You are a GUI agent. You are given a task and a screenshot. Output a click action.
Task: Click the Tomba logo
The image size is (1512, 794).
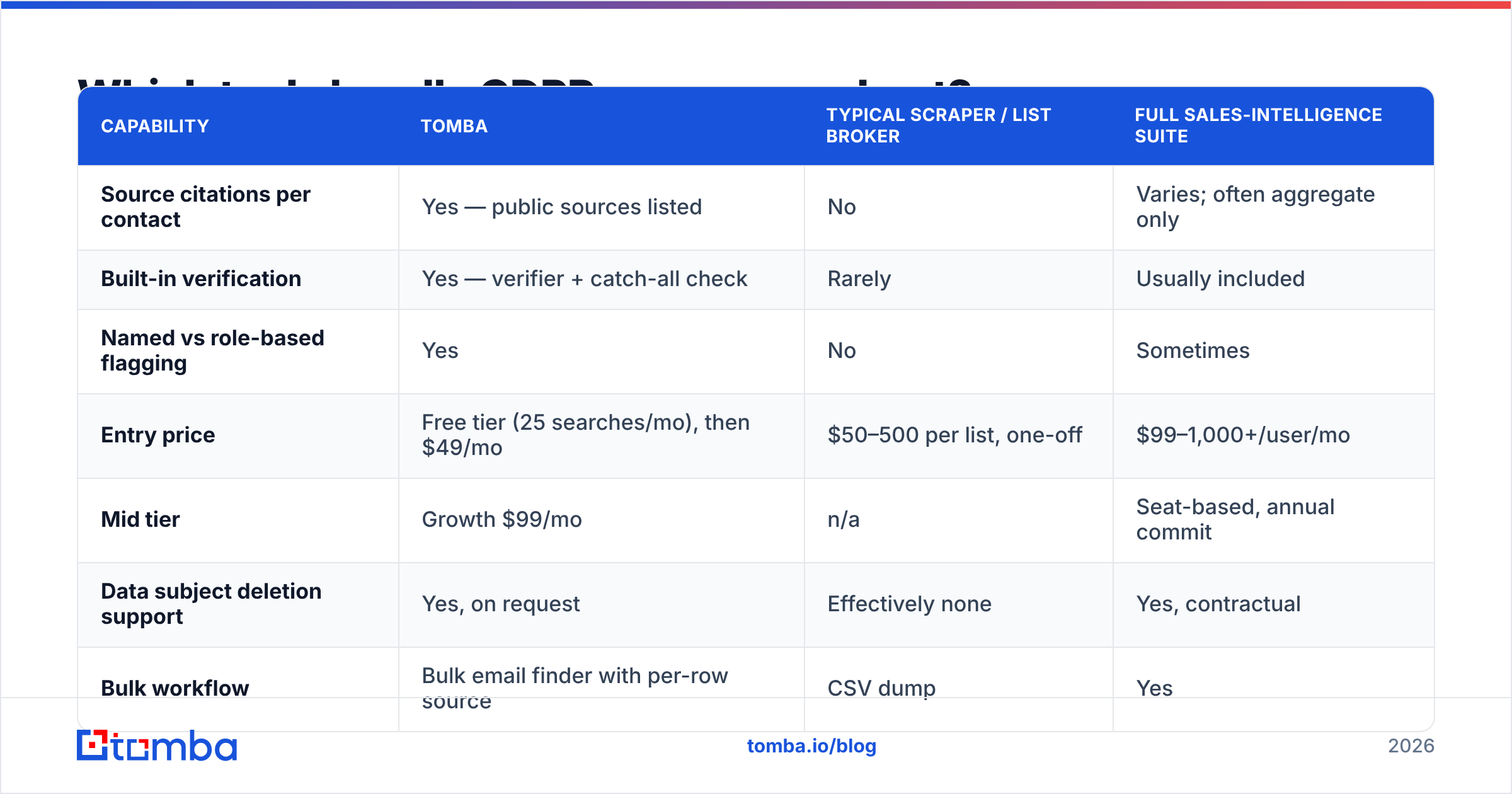tap(157, 745)
